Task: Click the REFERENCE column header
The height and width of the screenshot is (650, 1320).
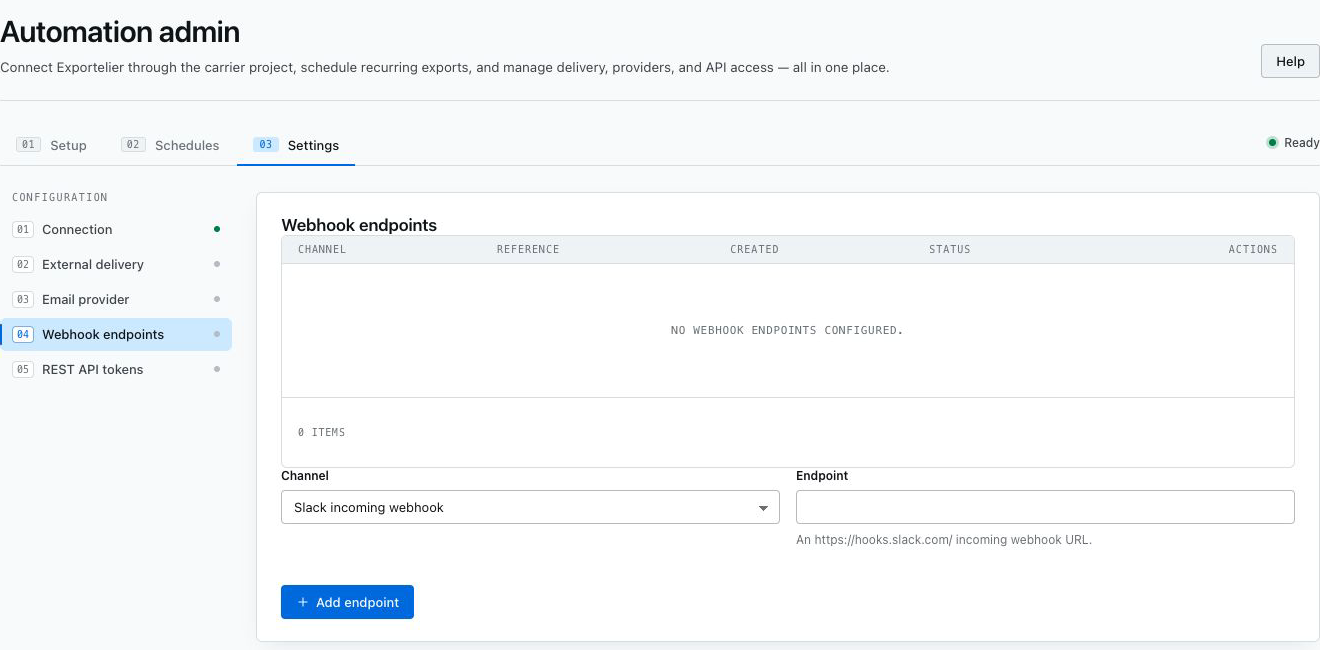Action: tap(528, 249)
